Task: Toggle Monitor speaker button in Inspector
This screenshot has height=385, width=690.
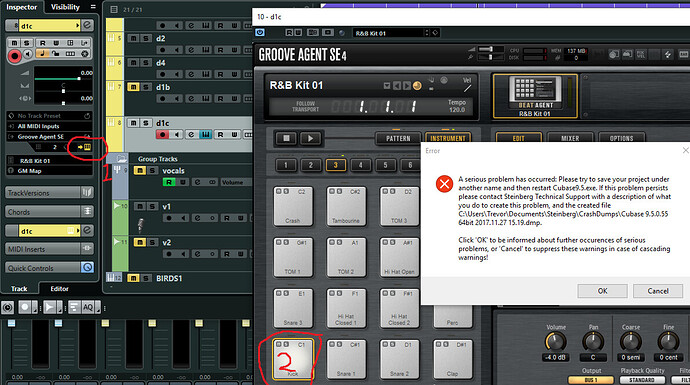Action: coord(28,54)
